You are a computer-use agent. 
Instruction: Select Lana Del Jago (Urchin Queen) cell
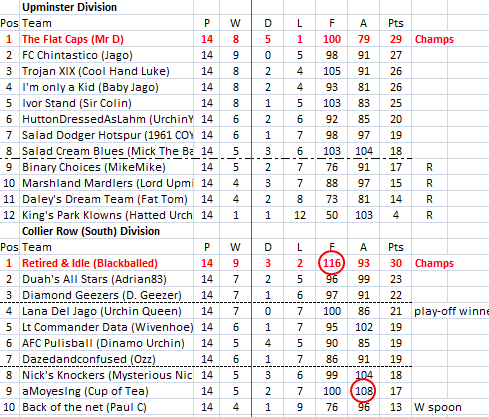[102, 311]
